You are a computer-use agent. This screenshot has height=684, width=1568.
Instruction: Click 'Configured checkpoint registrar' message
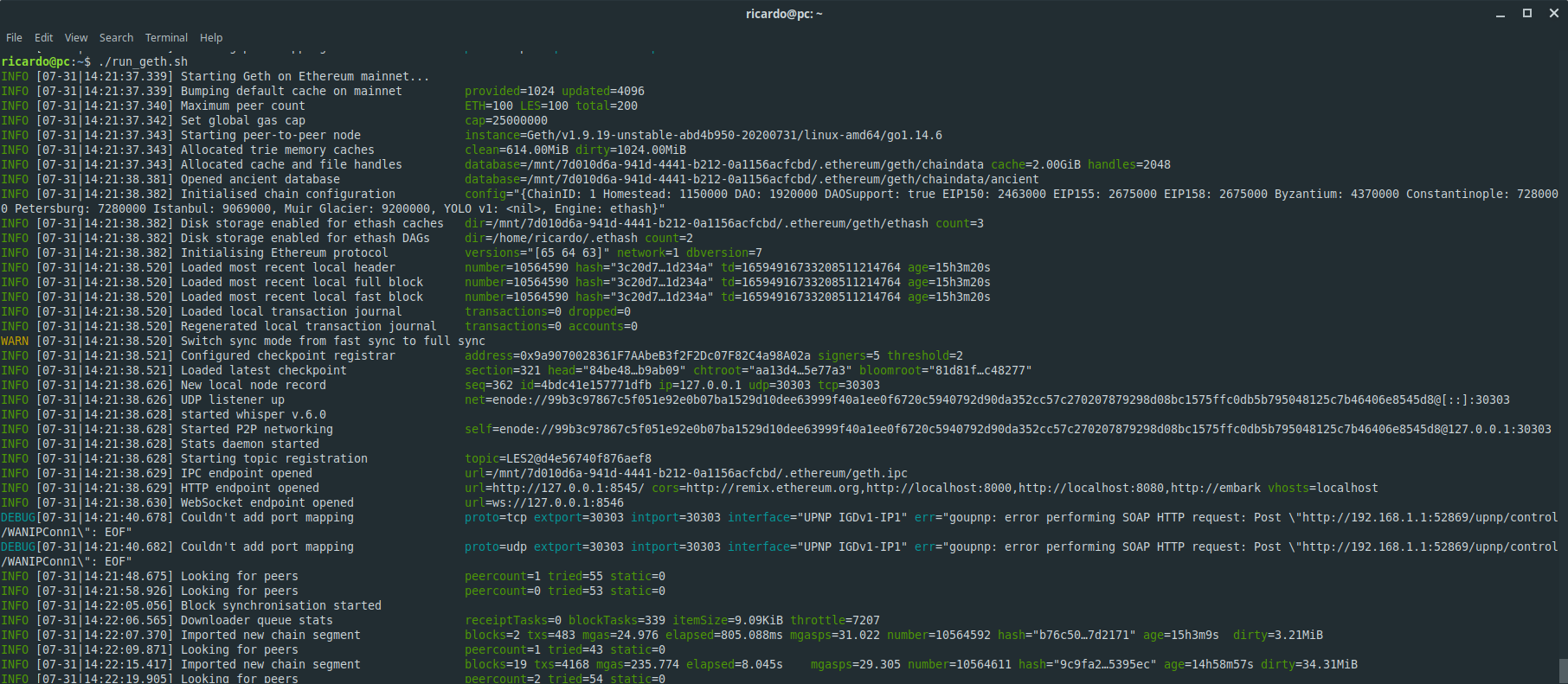(x=287, y=355)
